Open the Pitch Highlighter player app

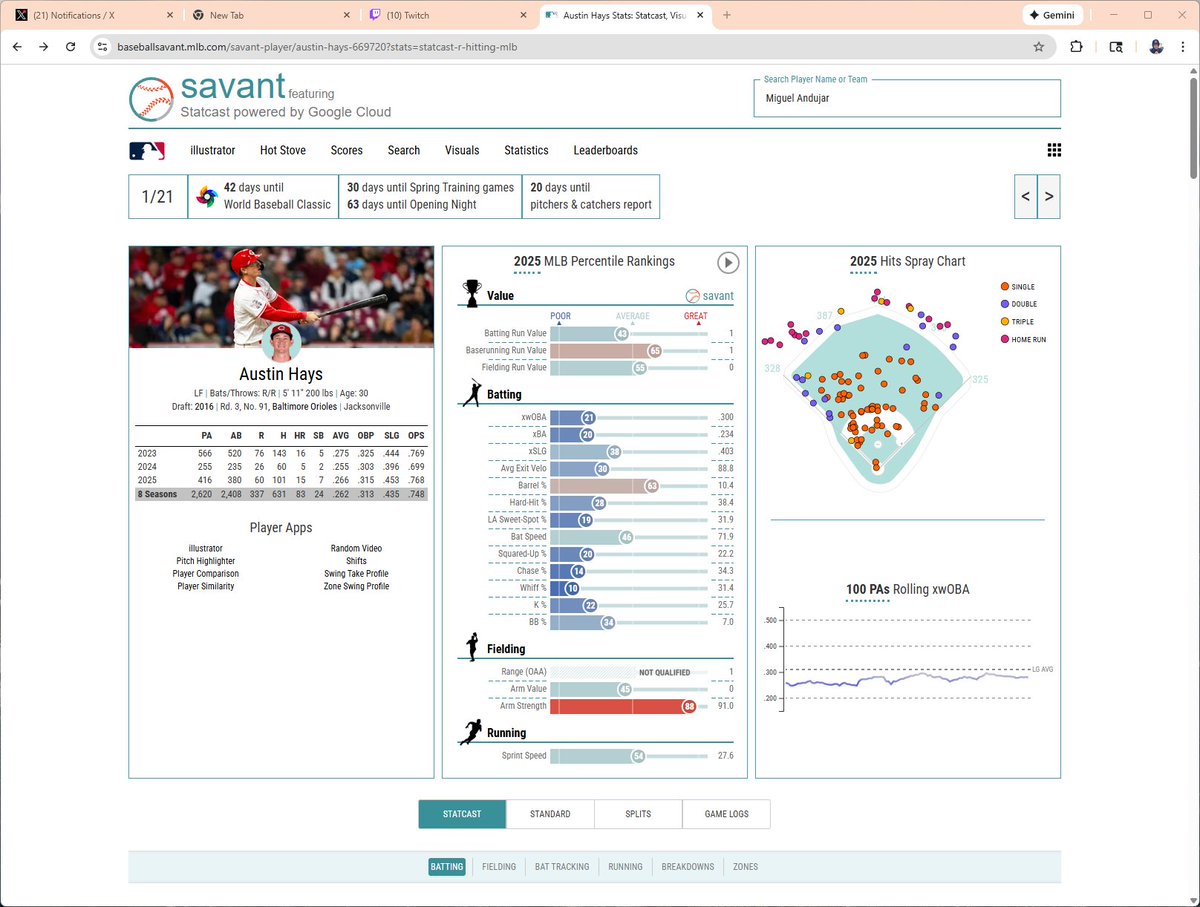tap(206, 561)
